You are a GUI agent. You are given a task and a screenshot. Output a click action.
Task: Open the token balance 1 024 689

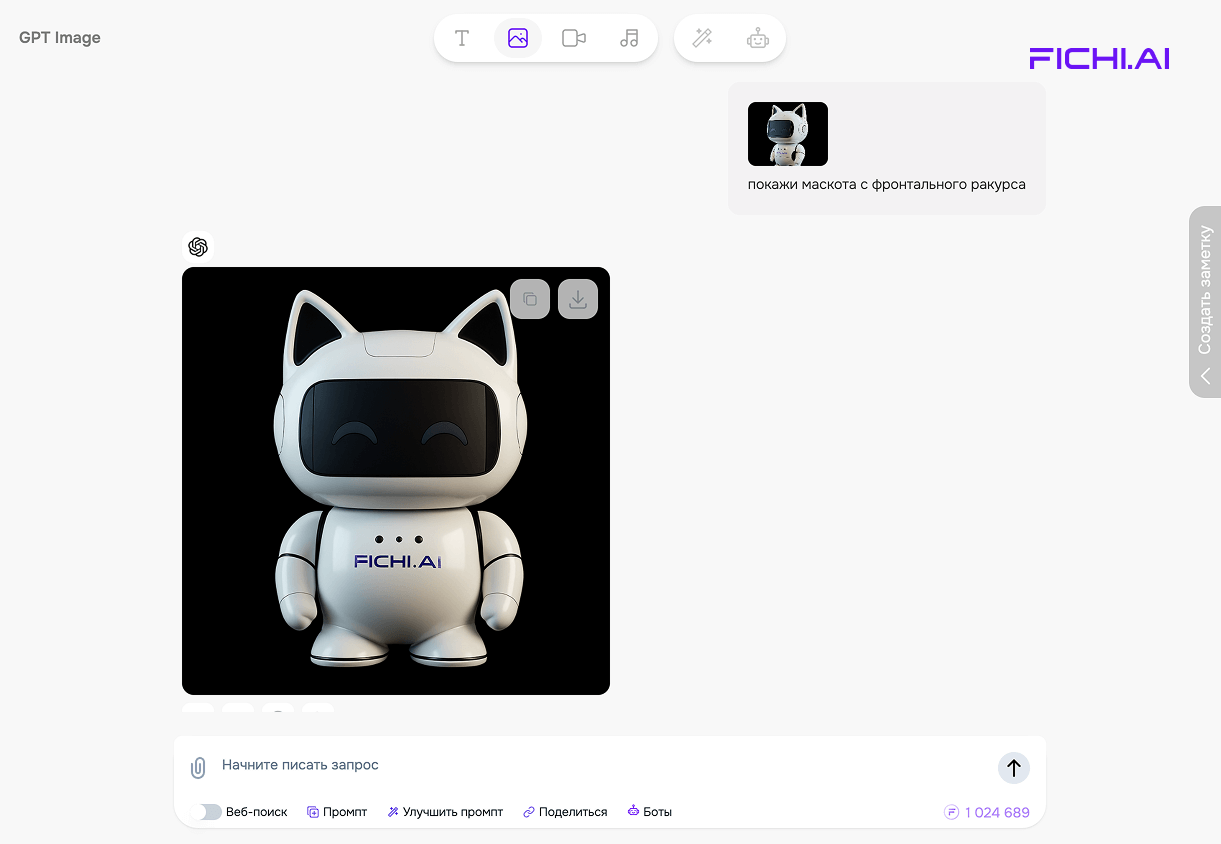pos(987,812)
